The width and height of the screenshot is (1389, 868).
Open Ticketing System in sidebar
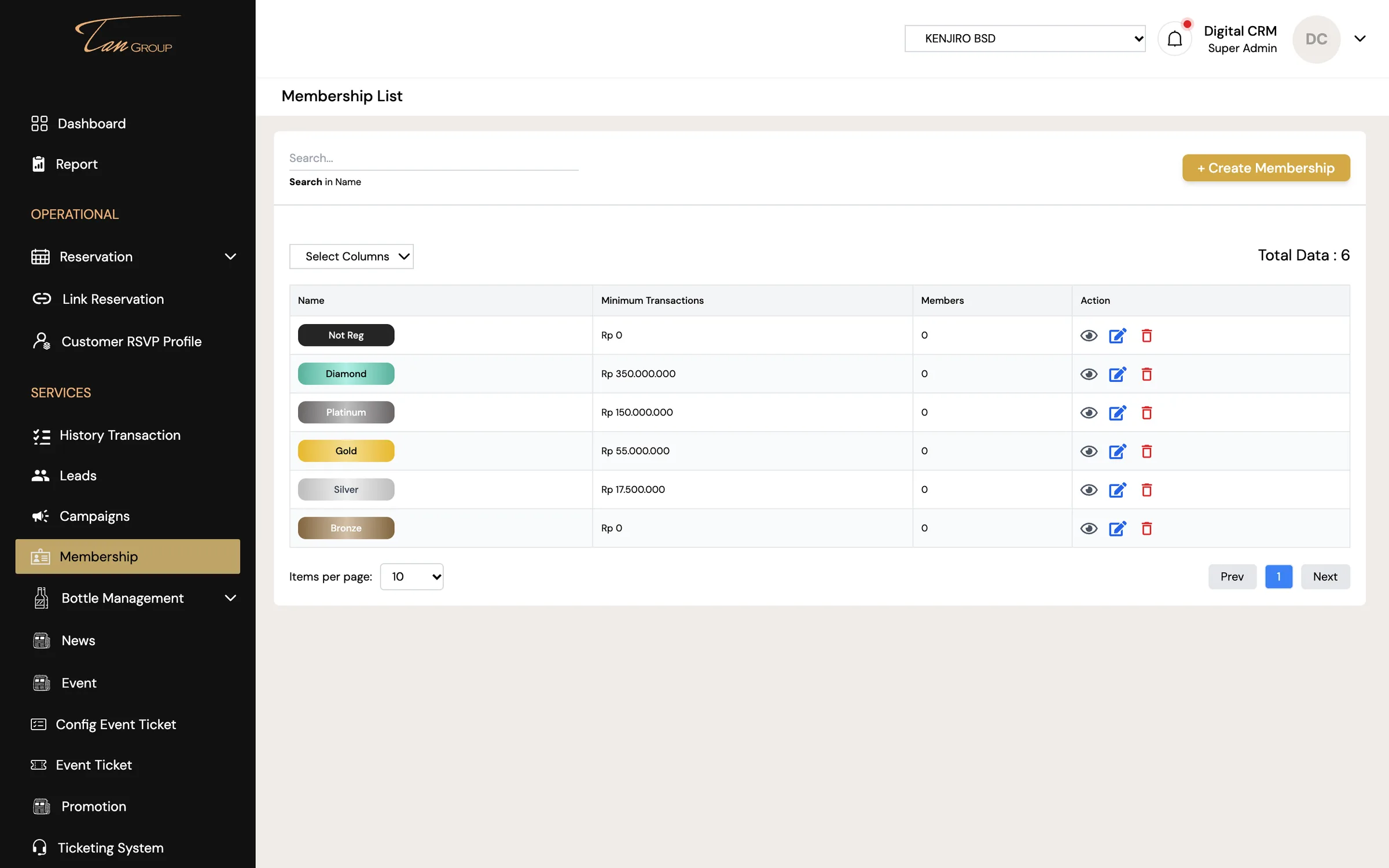tap(98, 848)
